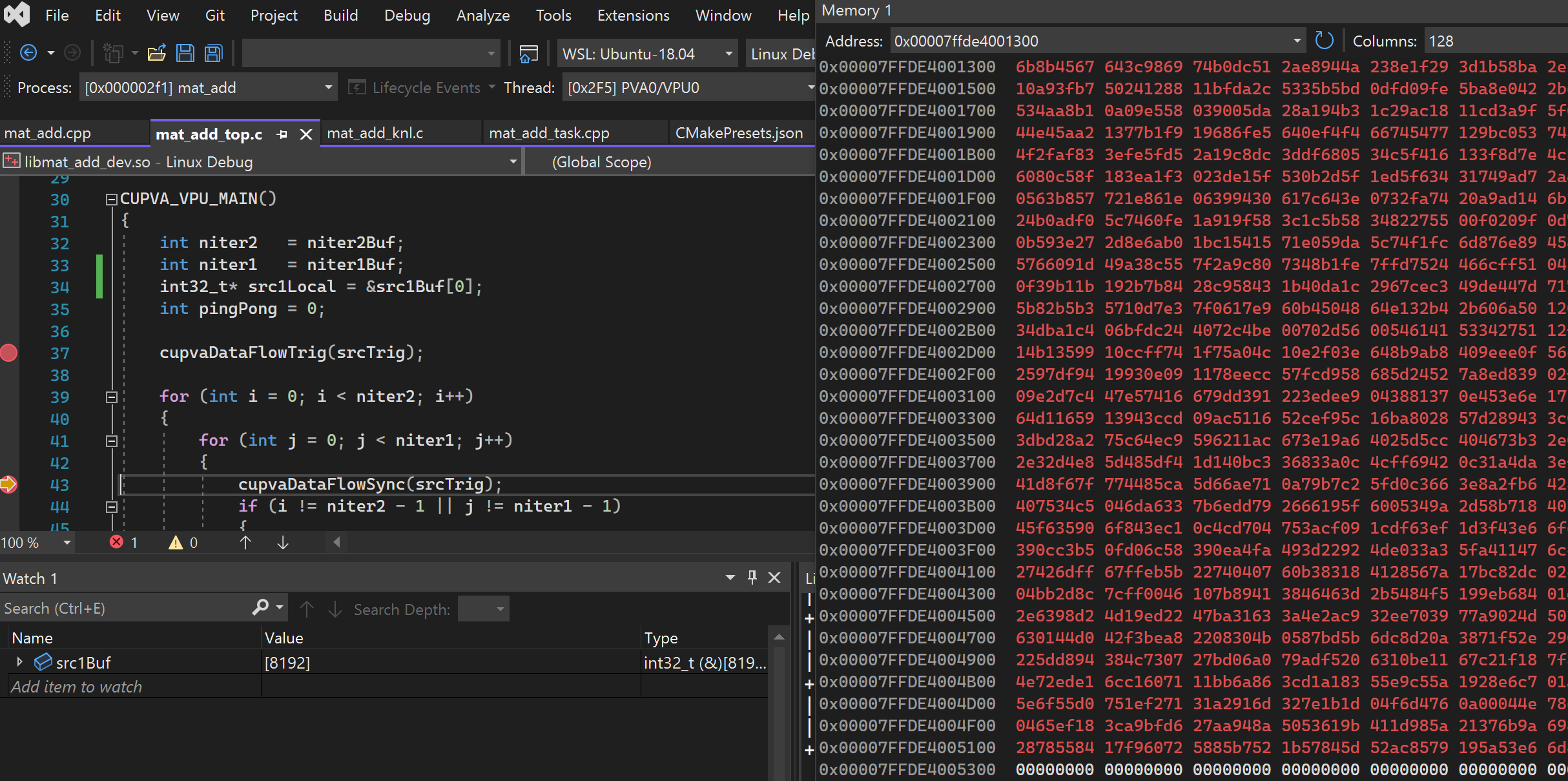Click the Watch search magnifier icon
1568x781 pixels.
pyautogui.click(x=260, y=608)
